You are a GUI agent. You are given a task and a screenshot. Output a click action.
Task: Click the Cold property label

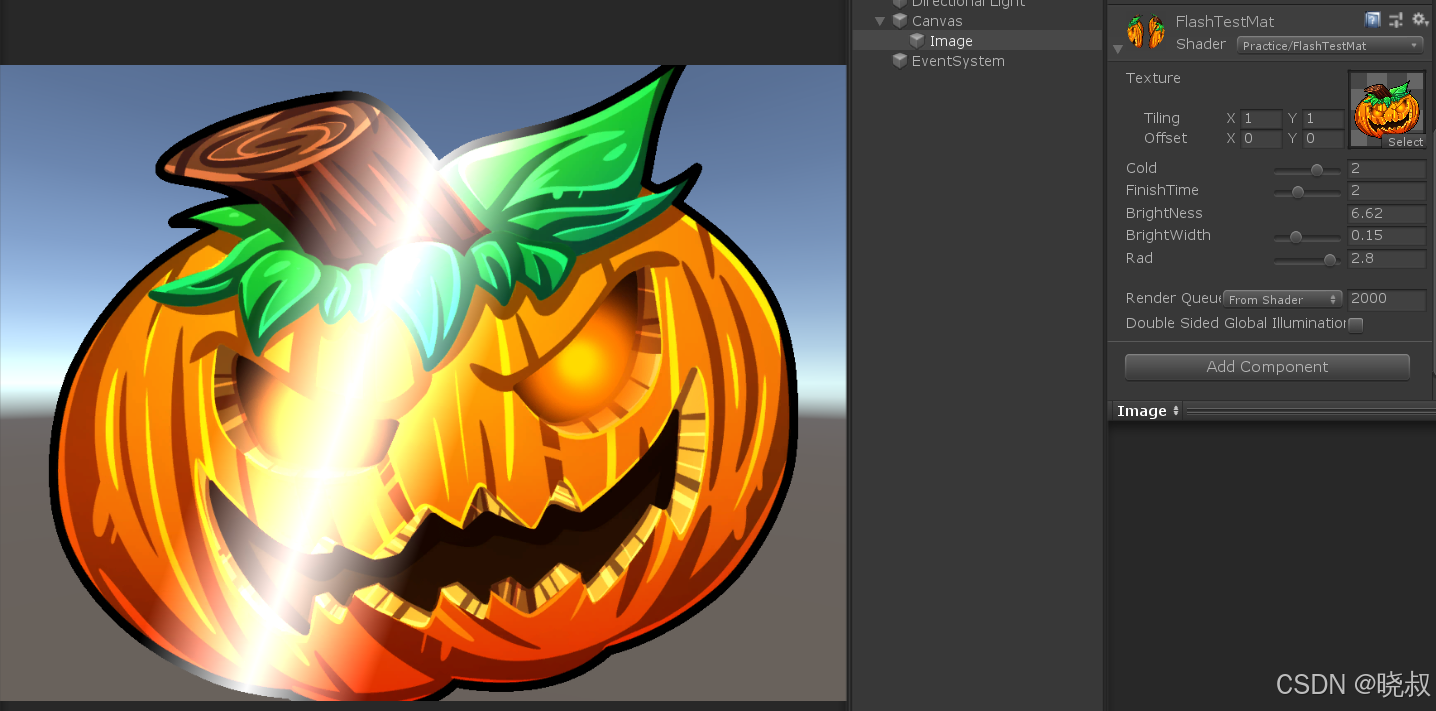tap(1141, 168)
